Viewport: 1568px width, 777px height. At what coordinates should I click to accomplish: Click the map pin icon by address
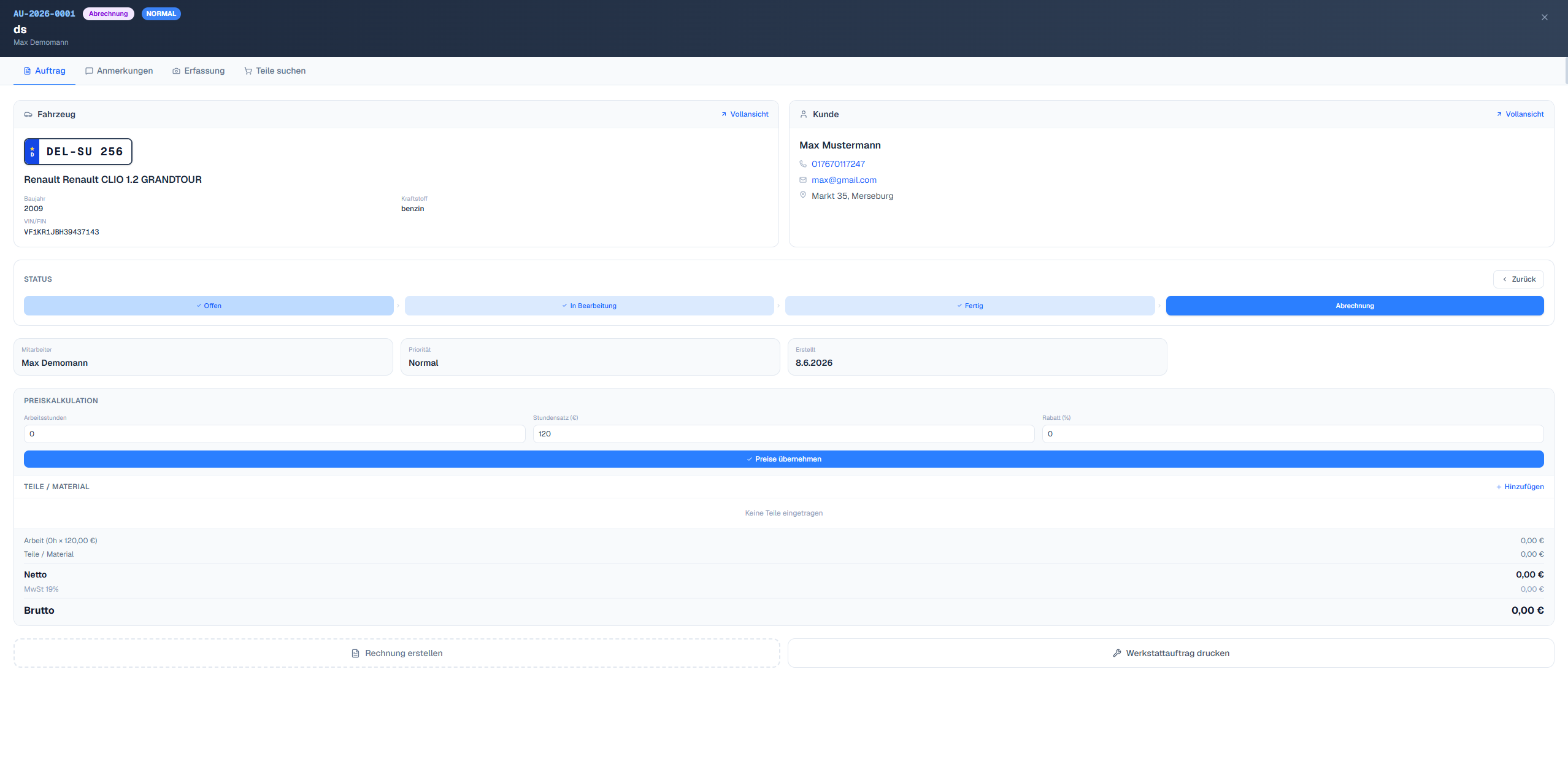point(803,195)
